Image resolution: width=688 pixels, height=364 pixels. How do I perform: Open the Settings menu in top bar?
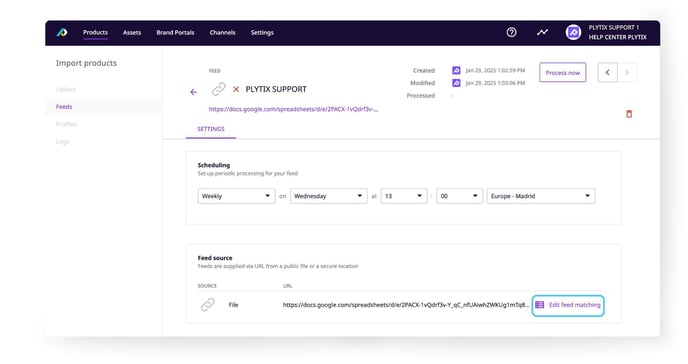[x=262, y=32]
